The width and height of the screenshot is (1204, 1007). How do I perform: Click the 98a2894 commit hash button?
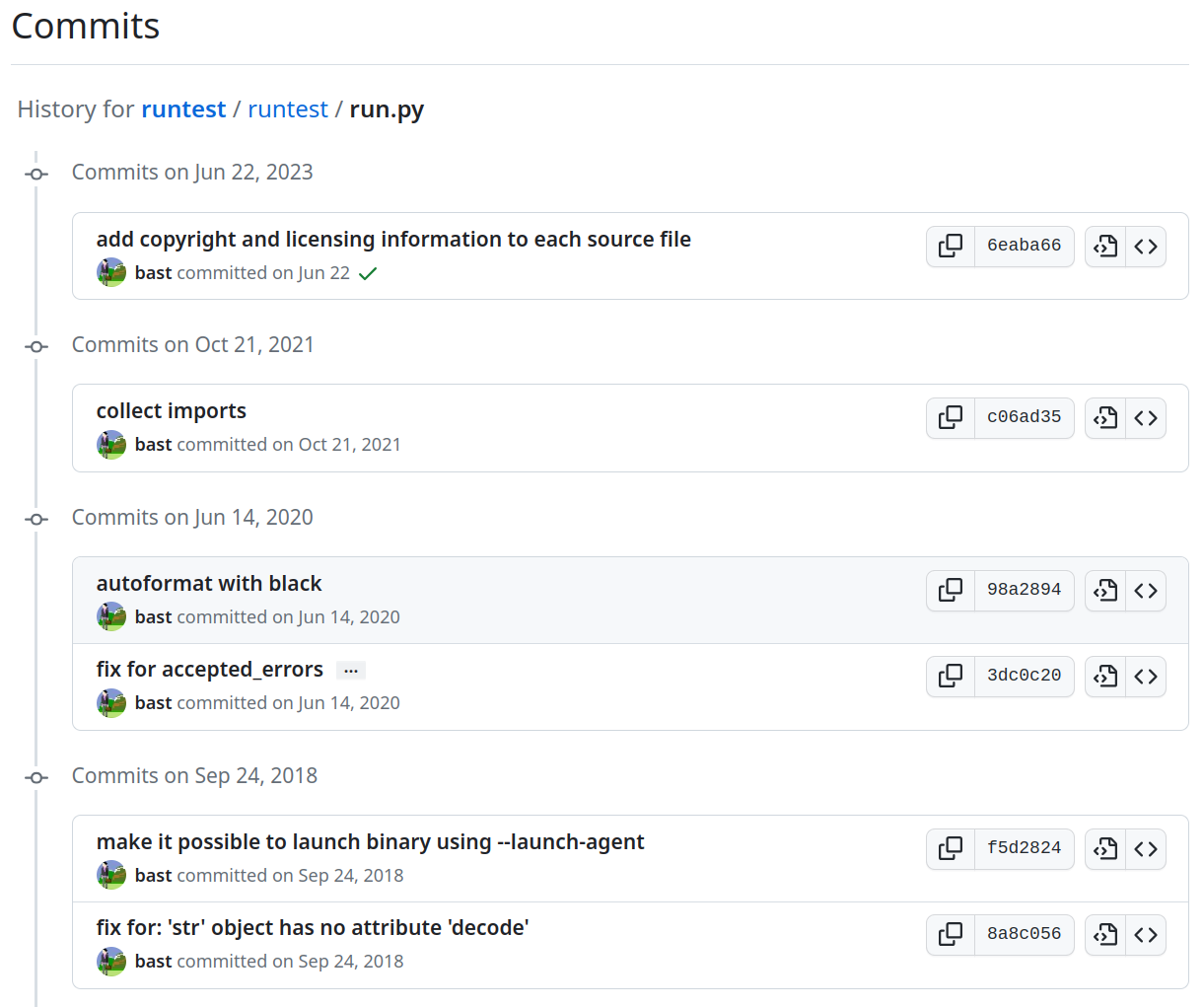click(1025, 590)
